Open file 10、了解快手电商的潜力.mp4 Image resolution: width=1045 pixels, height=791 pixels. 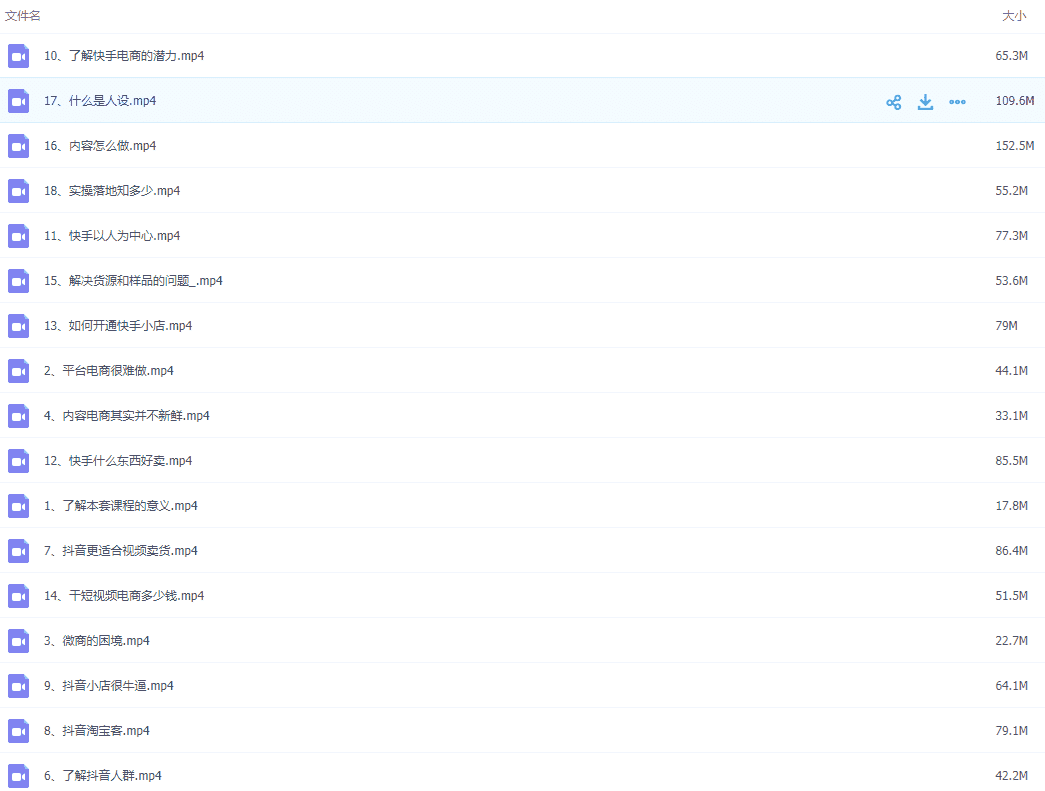pos(124,56)
